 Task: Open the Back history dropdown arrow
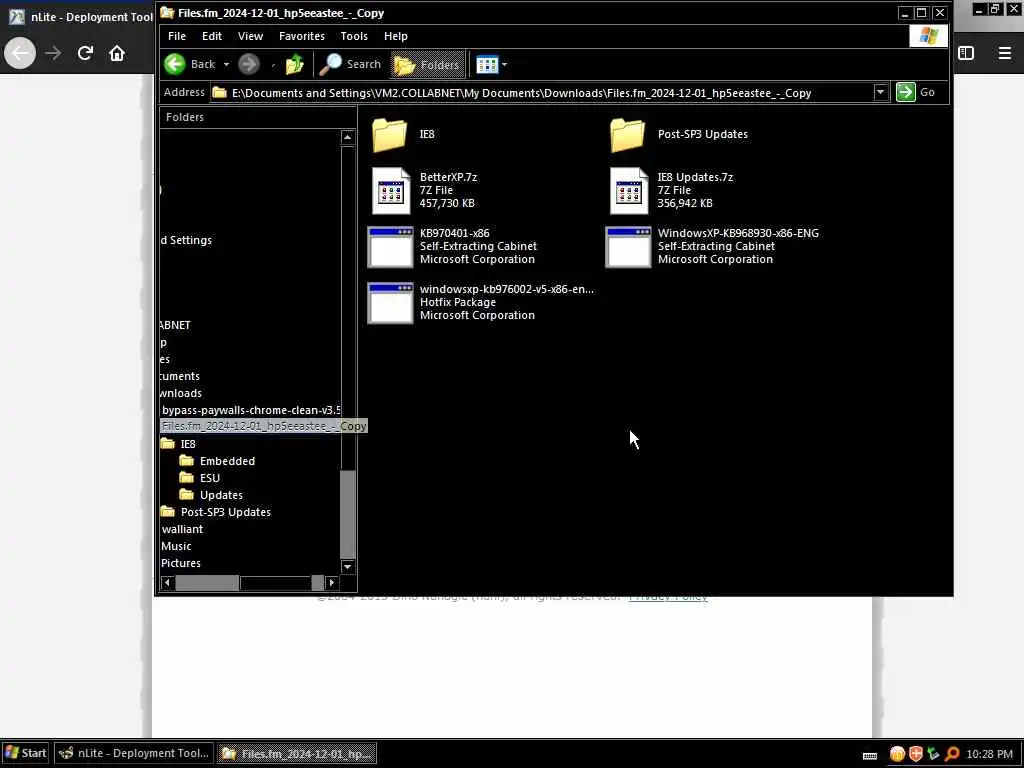pos(226,65)
